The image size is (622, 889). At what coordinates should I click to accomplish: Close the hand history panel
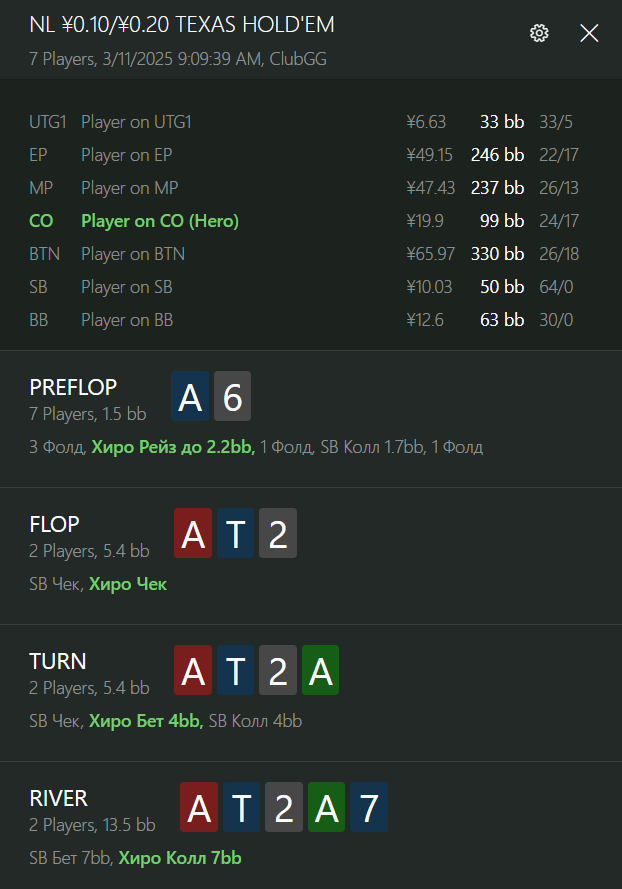pyautogui.click(x=589, y=33)
